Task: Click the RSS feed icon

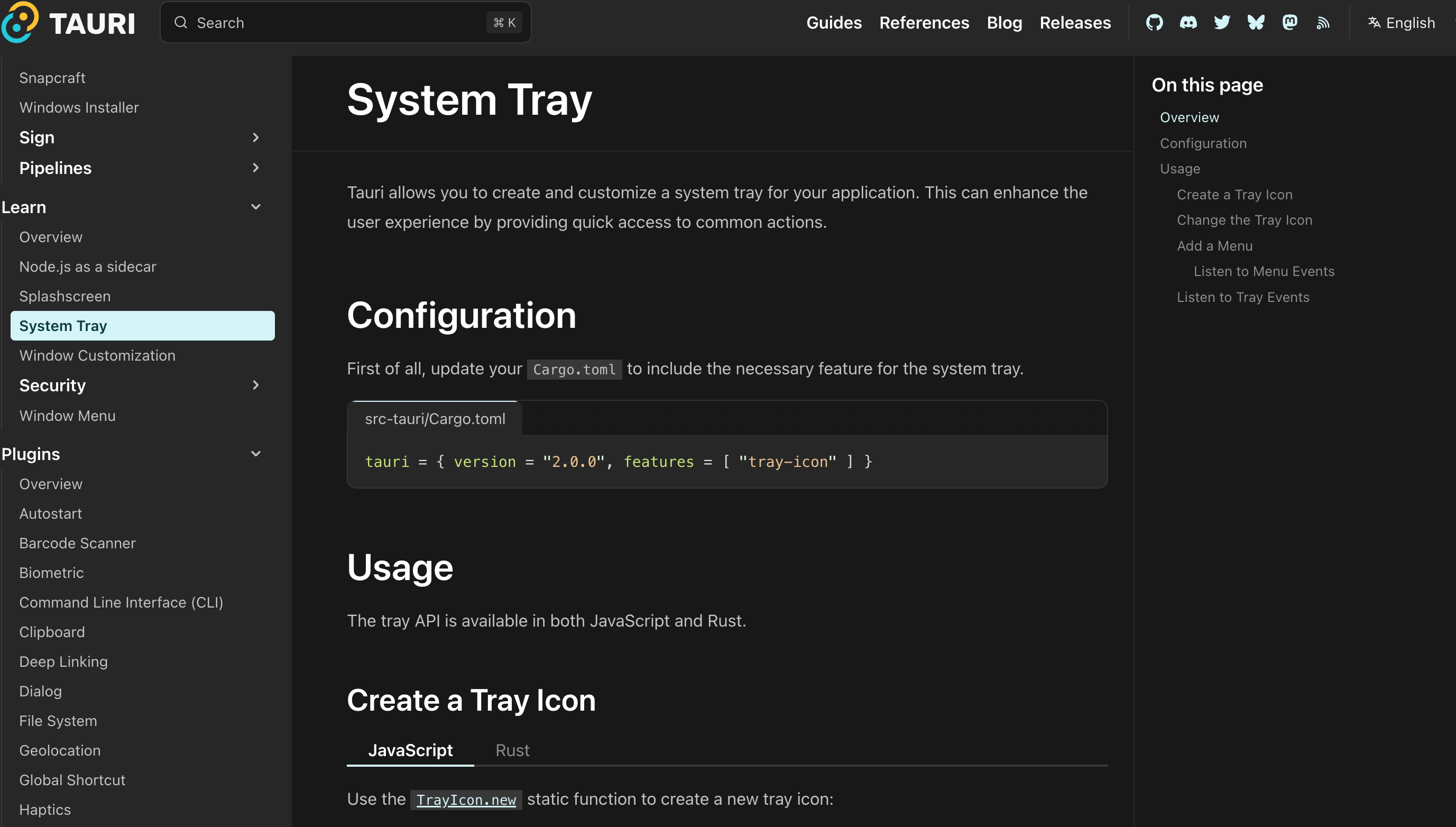Action: (1323, 23)
